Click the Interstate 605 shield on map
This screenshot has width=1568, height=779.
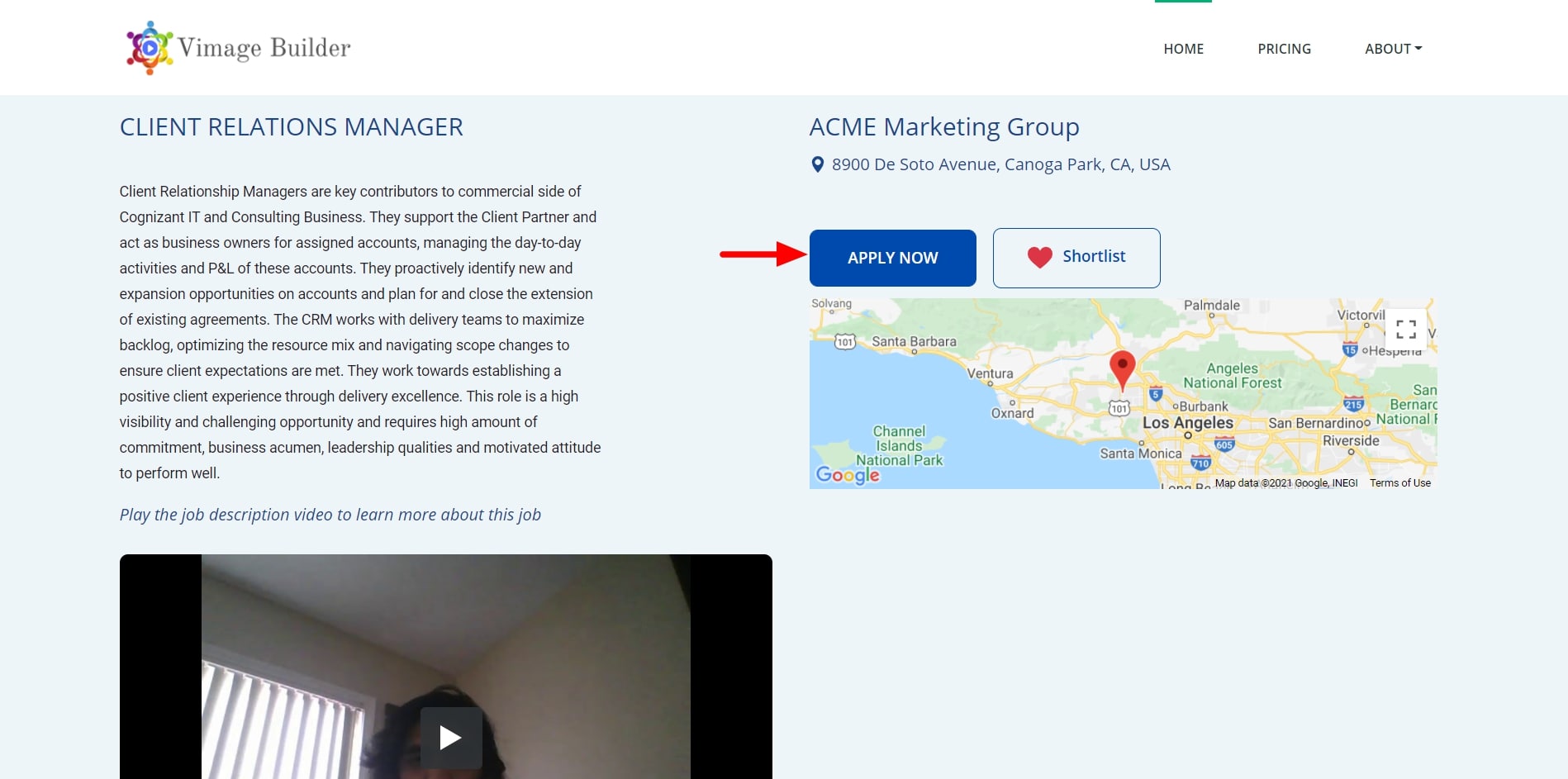[x=1224, y=444]
